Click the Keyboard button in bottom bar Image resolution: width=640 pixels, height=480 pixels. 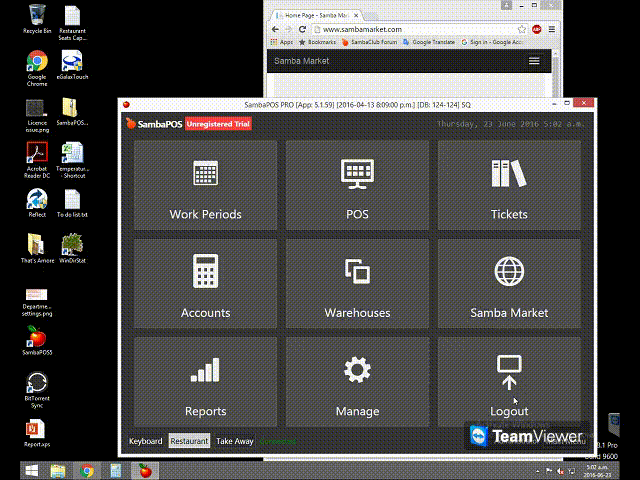tap(145, 441)
